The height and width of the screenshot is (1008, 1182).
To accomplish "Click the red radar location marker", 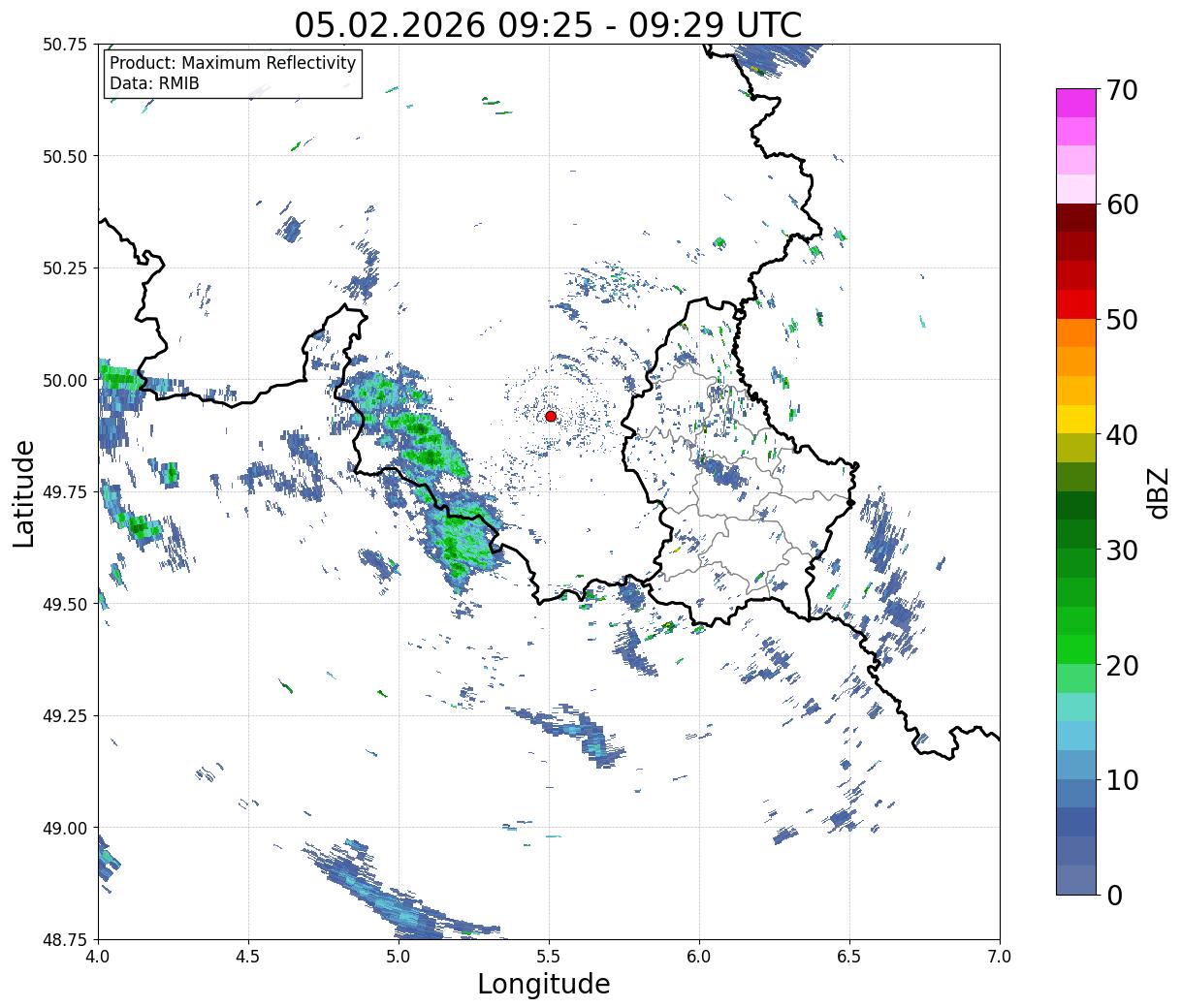I will (551, 416).
